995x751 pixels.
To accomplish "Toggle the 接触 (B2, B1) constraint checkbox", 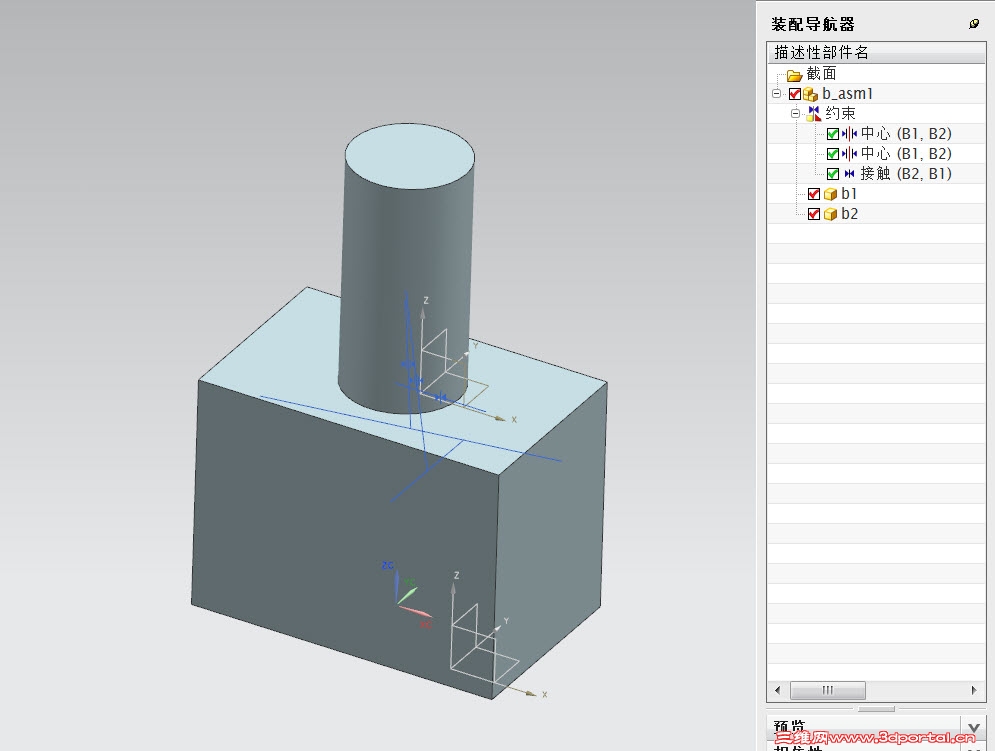I will 833,174.
